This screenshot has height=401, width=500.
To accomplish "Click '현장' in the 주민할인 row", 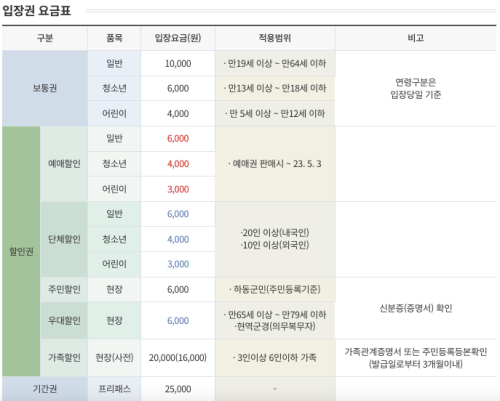I will point(114,289).
